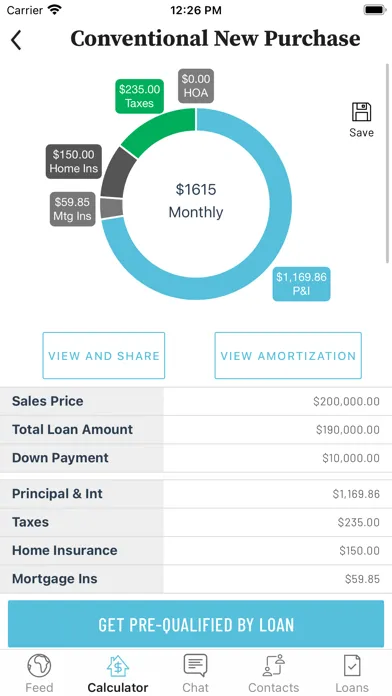Image resolution: width=392 pixels, height=696 pixels.
Task: Select the Calculator house icon
Action: click(118, 666)
